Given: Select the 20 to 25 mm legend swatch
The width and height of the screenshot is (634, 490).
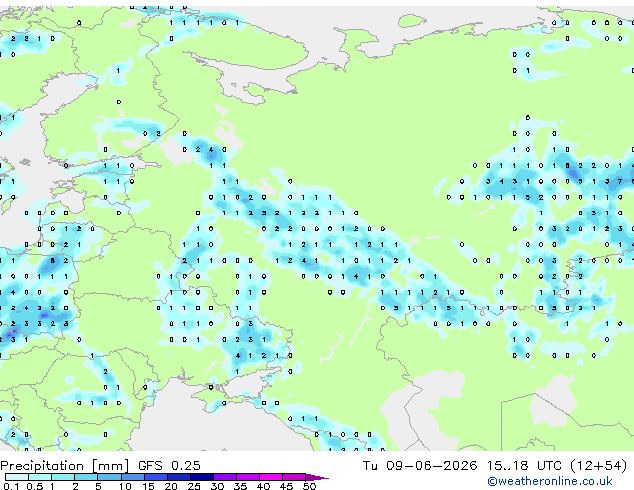Looking at the screenshot, I should click(x=178, y=477).
